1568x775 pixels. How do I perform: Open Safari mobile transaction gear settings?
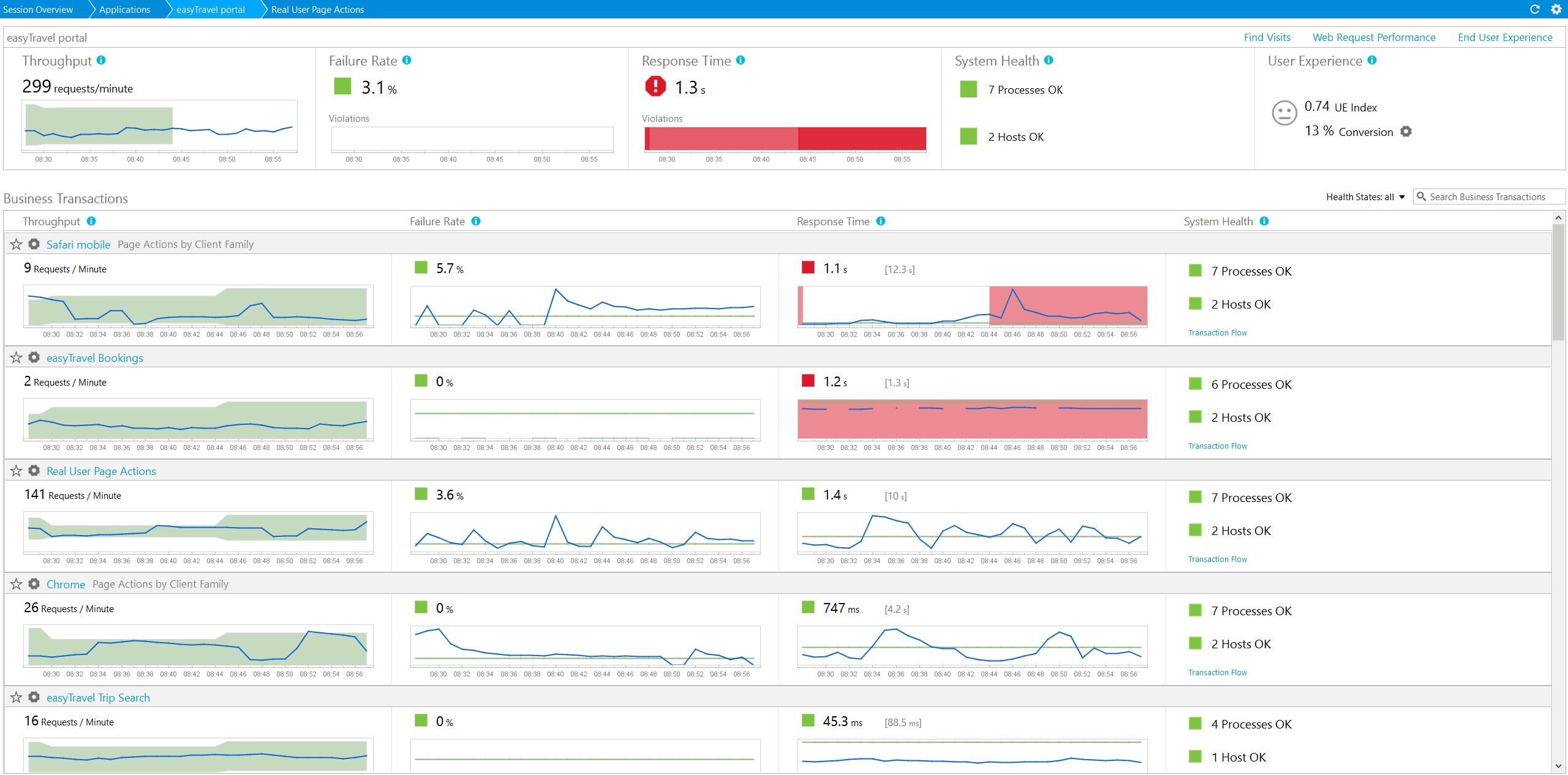(x=34, y=244)
